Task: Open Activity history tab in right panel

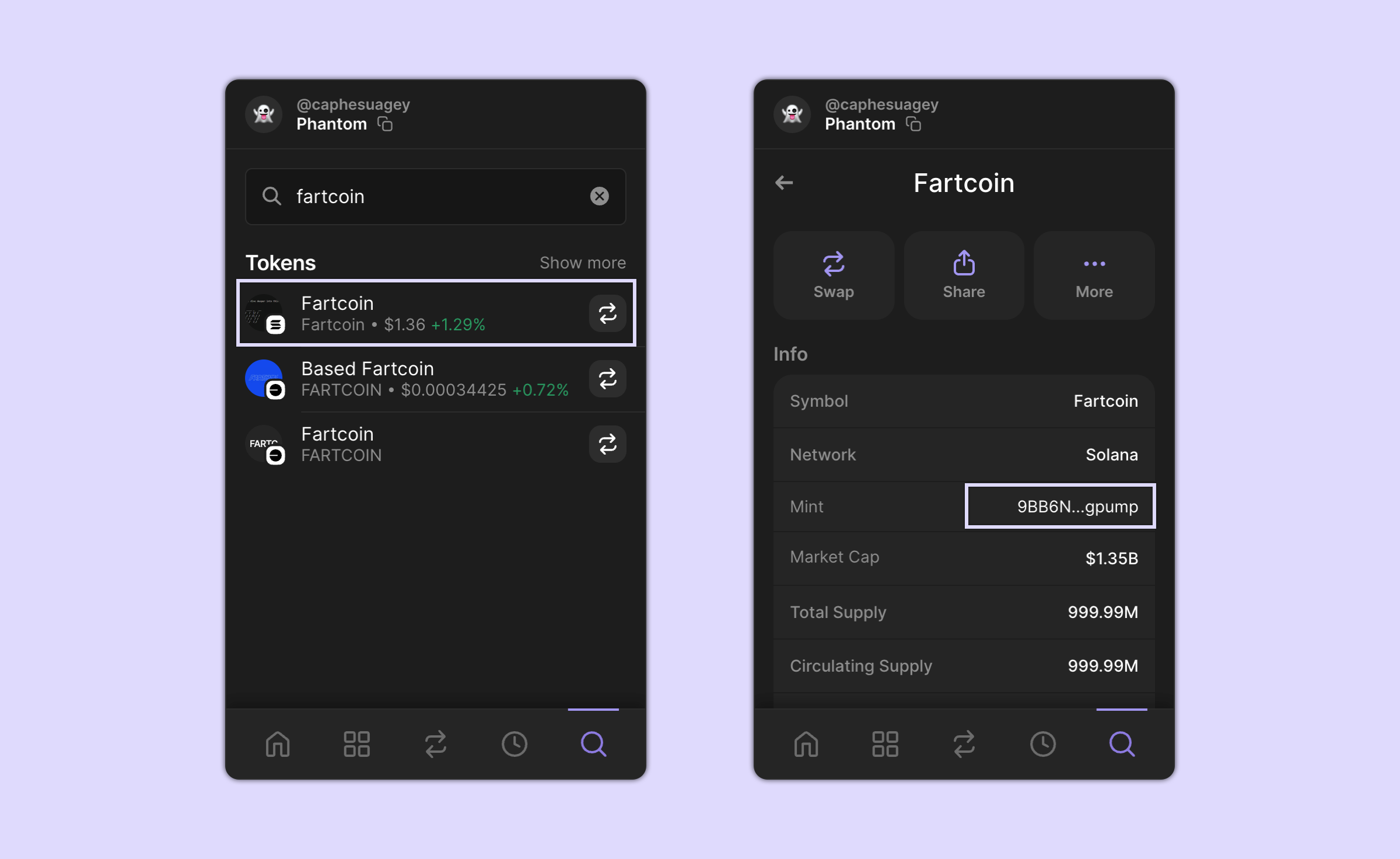Action: tap(1043, 744)
